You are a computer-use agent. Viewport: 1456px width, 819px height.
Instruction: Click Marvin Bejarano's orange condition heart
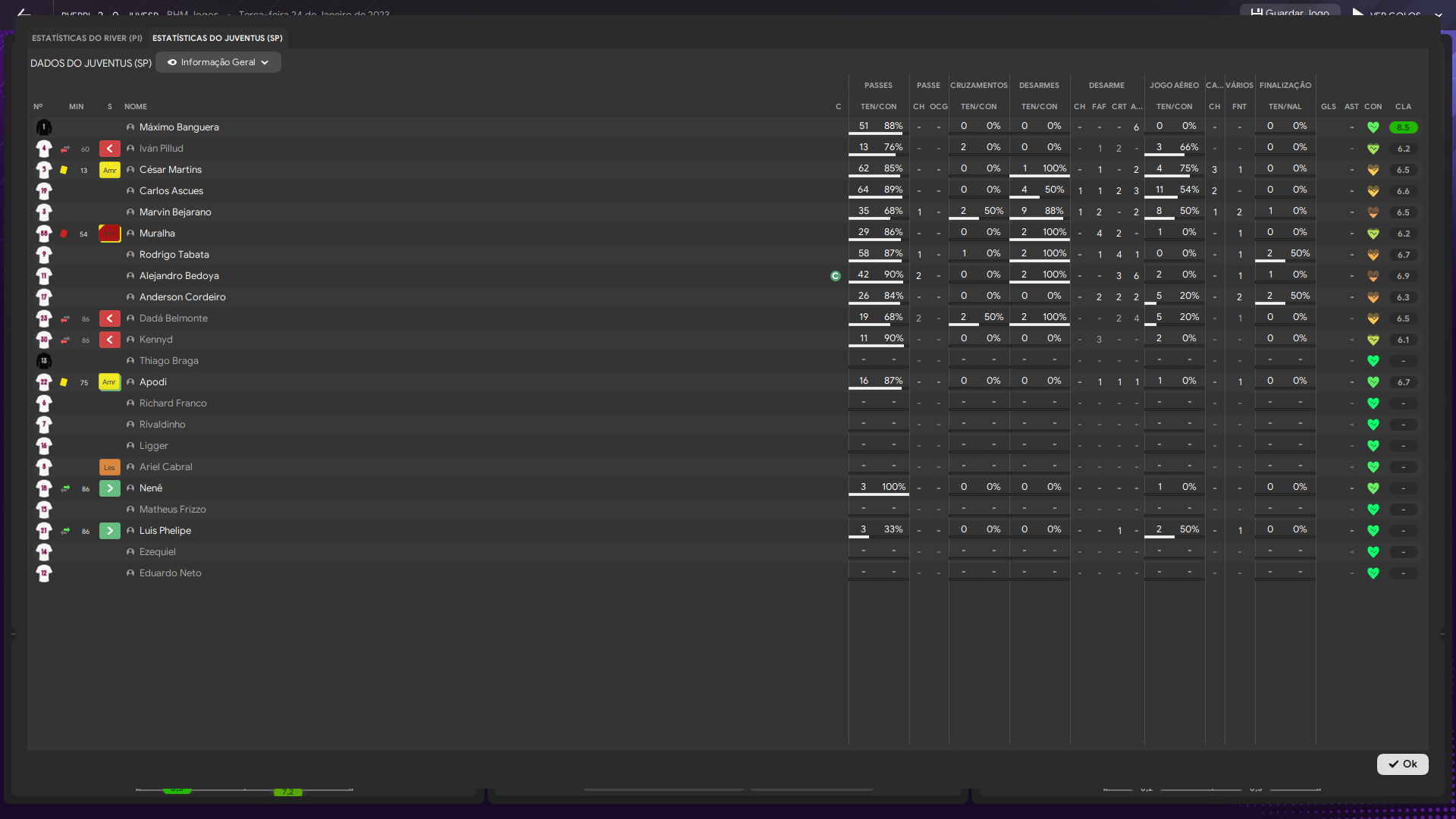(1373, 212)
